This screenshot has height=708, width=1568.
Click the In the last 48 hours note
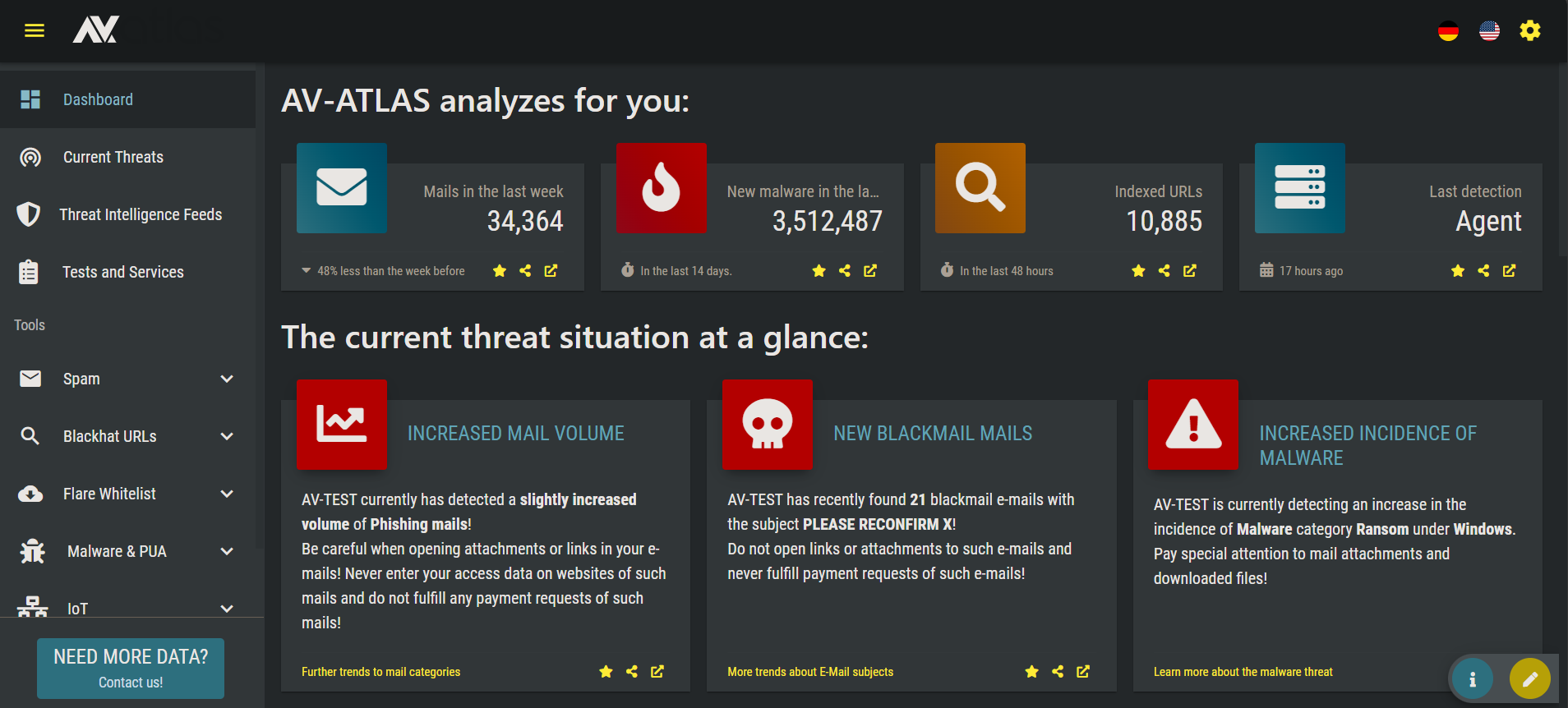point(1007,271)
